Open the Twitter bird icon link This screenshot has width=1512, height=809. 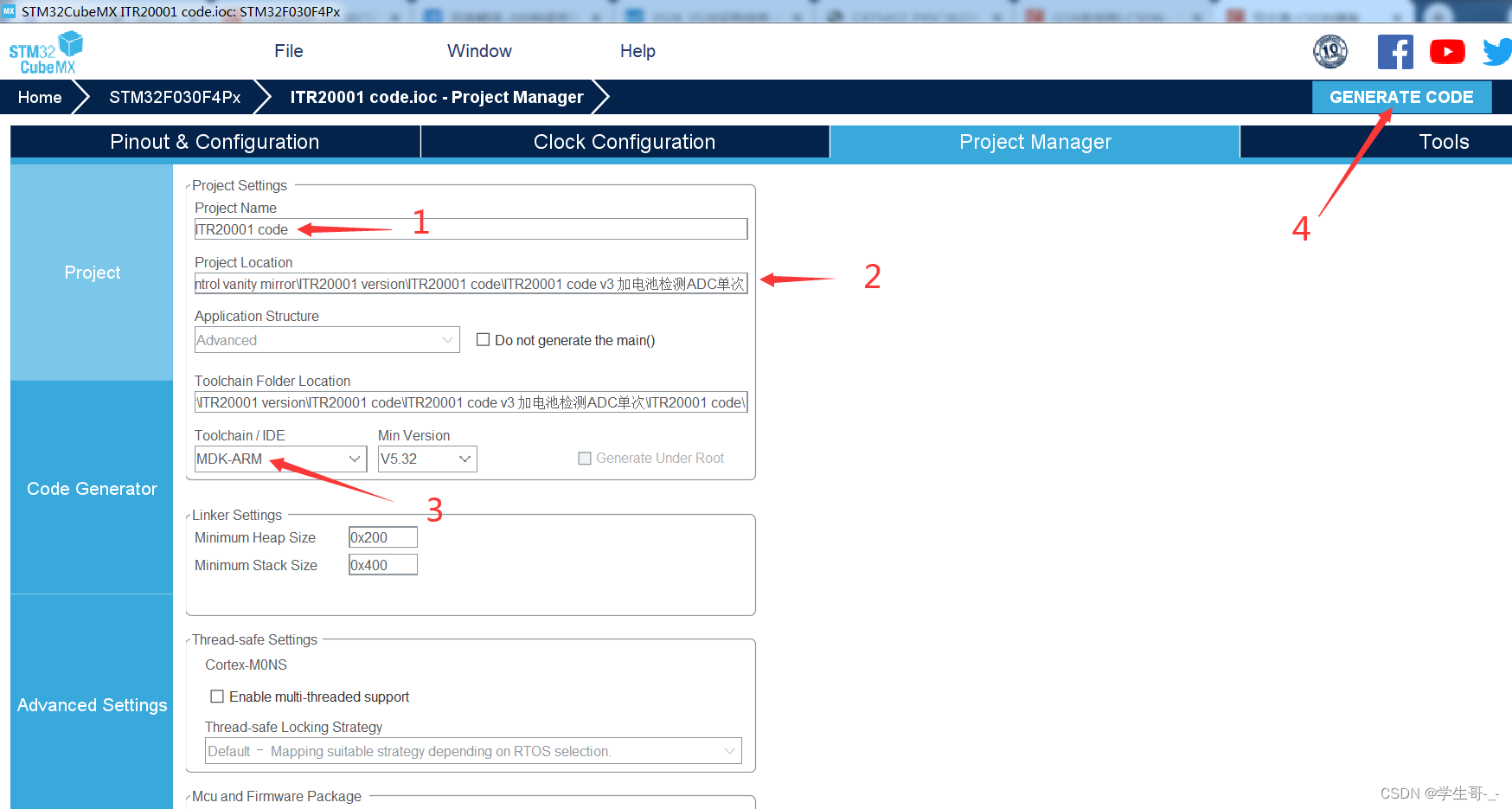point(1497,52)
